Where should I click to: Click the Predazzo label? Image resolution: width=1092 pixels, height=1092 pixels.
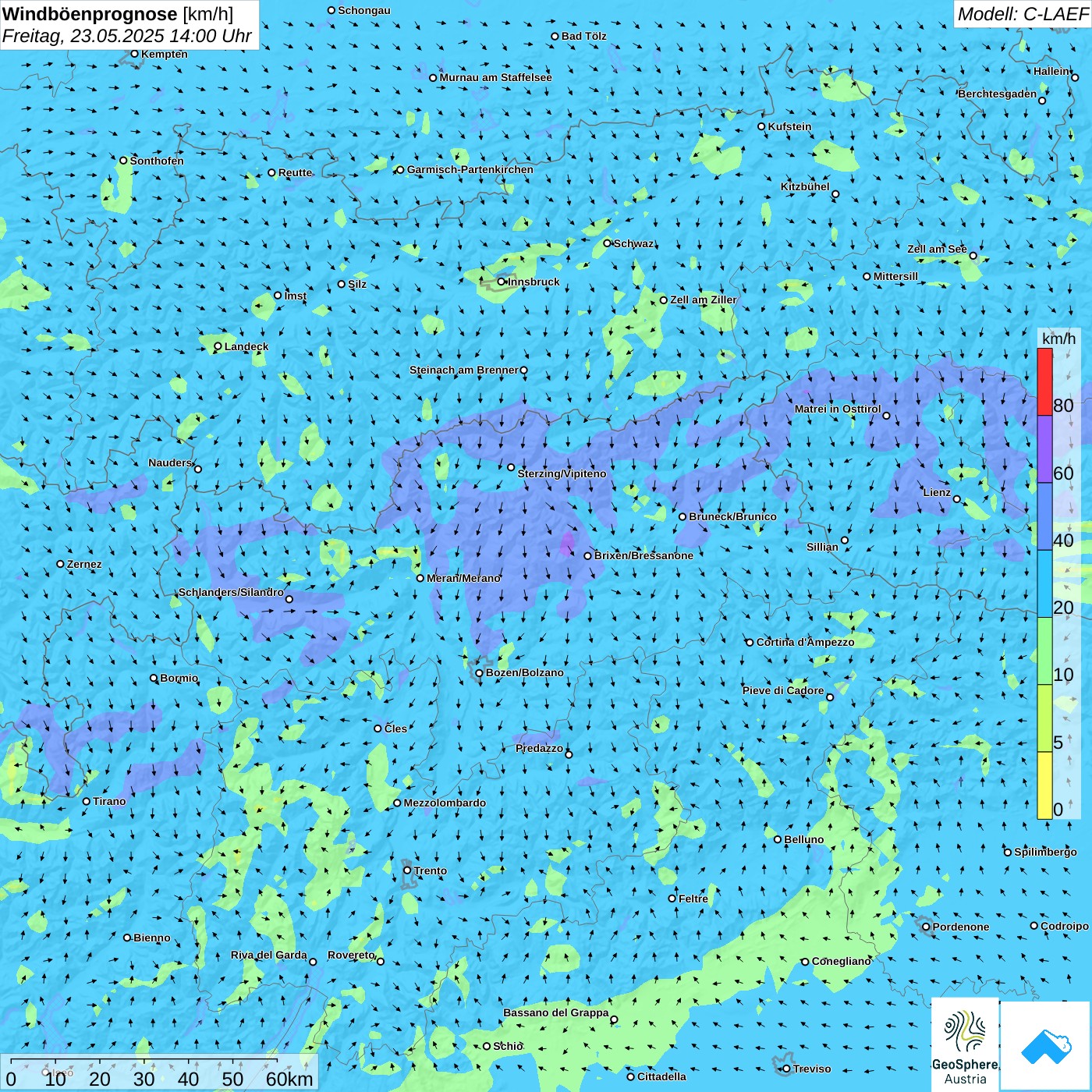click(539, 748)
